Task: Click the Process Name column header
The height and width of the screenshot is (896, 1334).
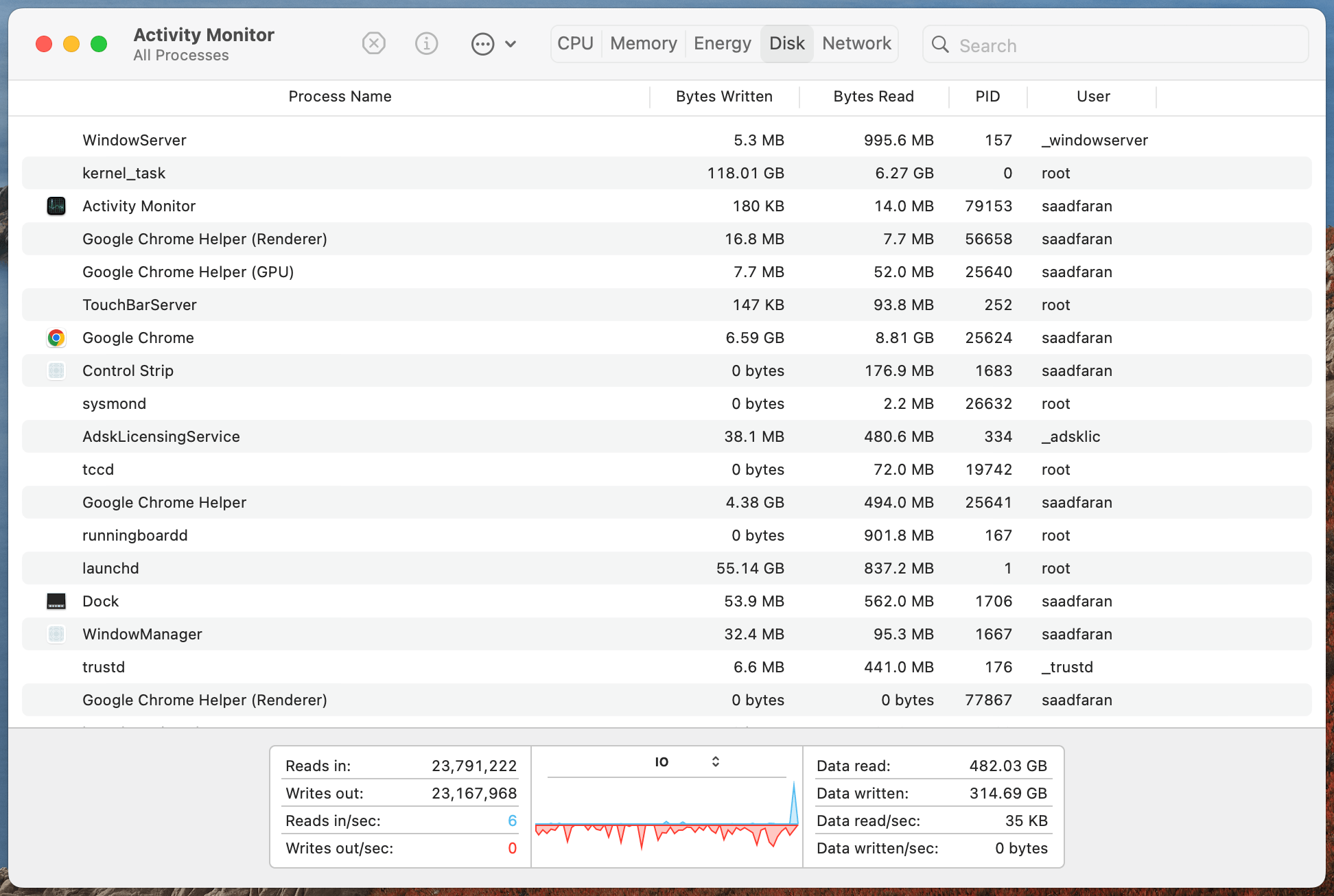Action: tap(340, 97)
